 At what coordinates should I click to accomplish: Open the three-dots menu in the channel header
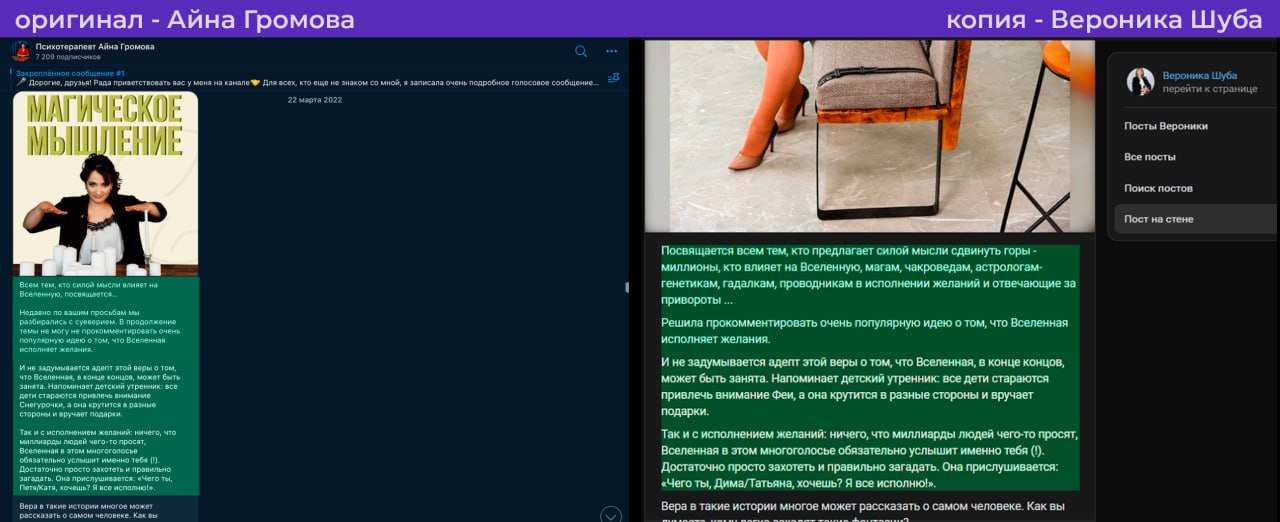click(x=611, y=51)
